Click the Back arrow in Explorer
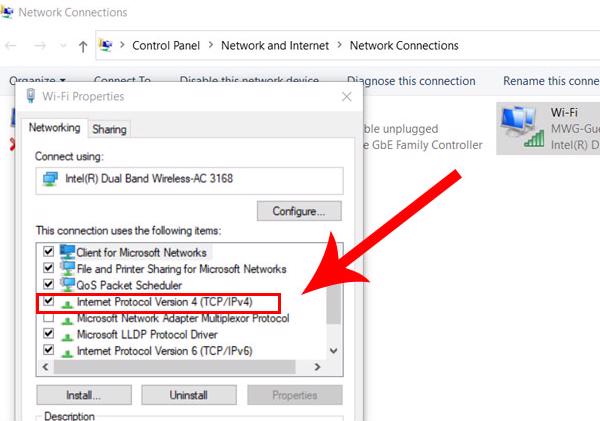Screen dimensions: 600x421 pyautogui.click(x=11, y=46)
